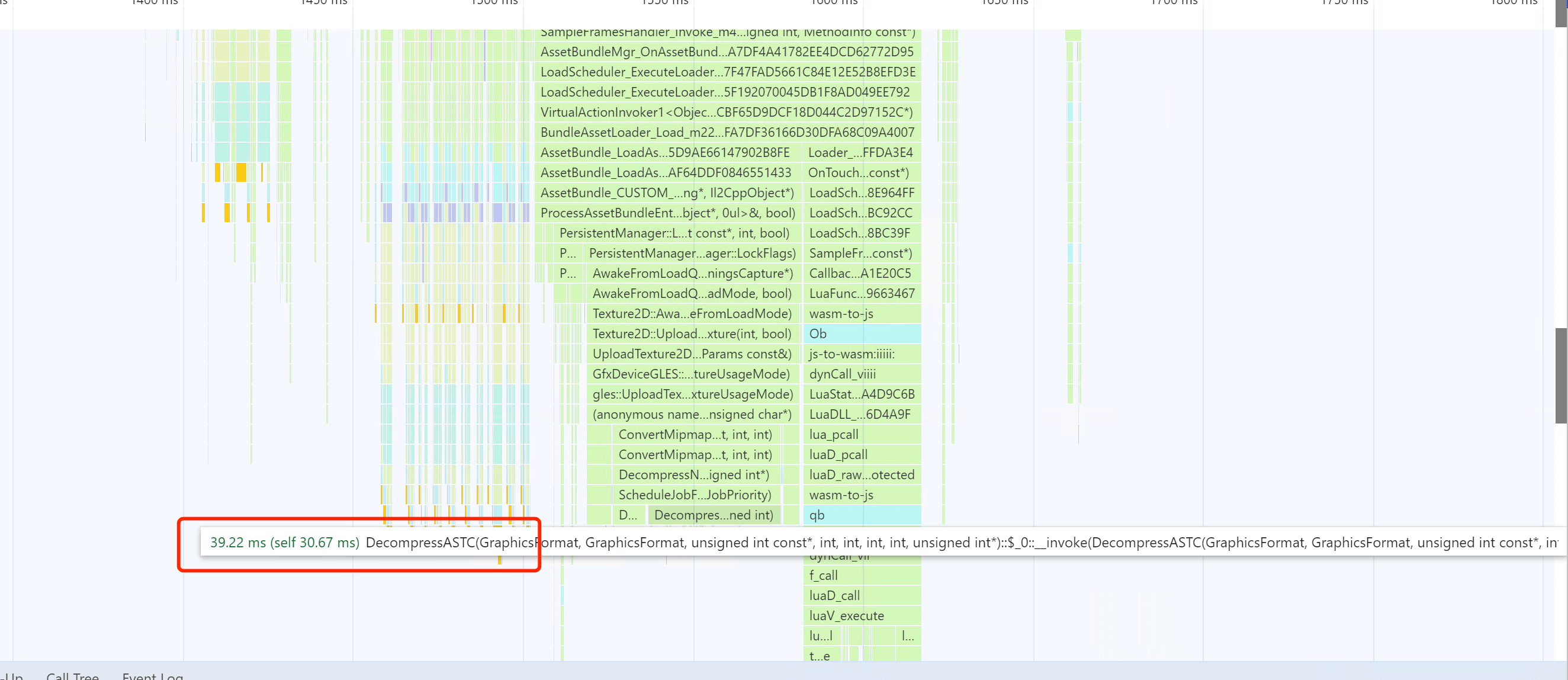Switch to the Call Tree tab

click(72, 675)
